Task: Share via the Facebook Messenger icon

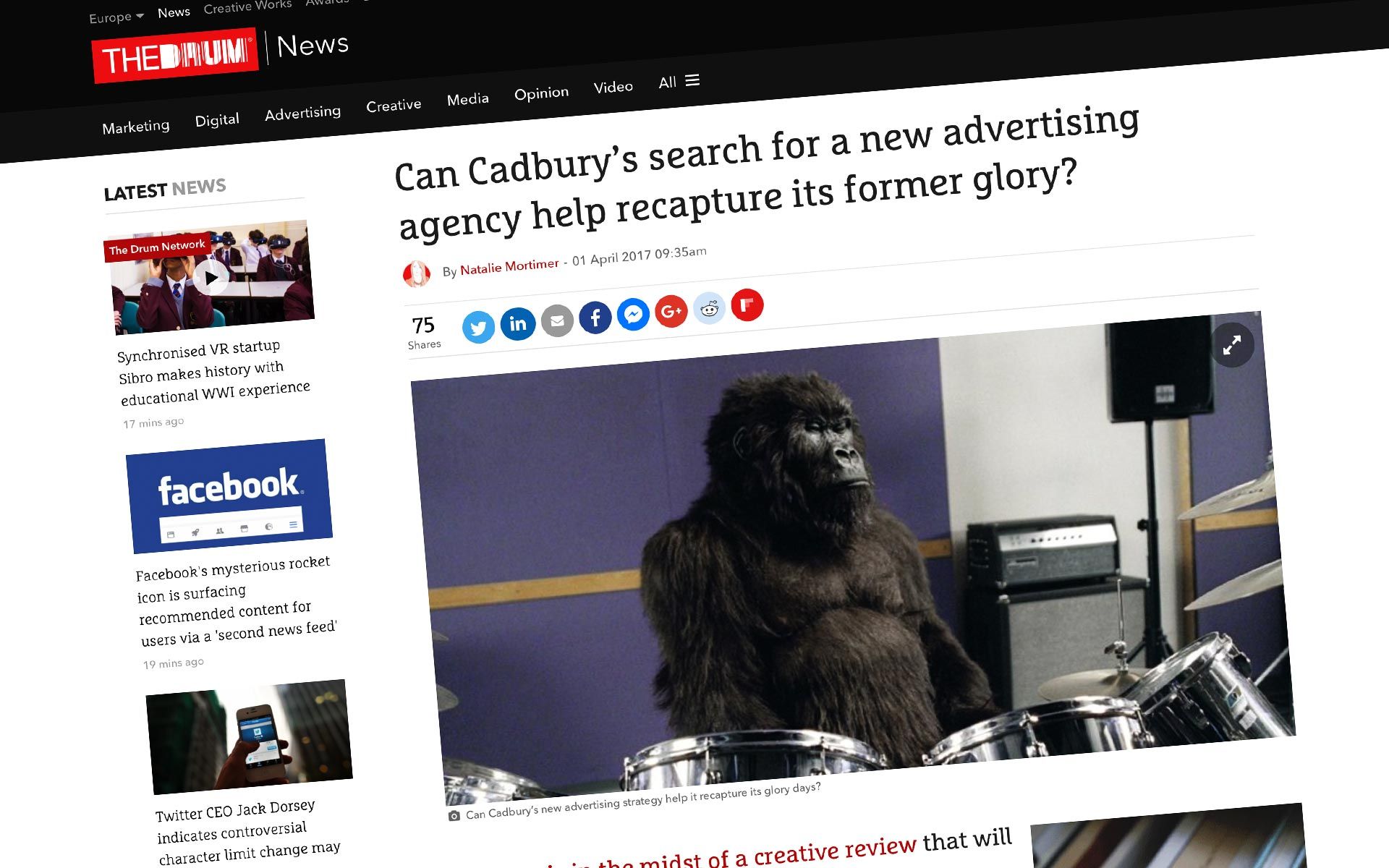Action: pos(634,314)
